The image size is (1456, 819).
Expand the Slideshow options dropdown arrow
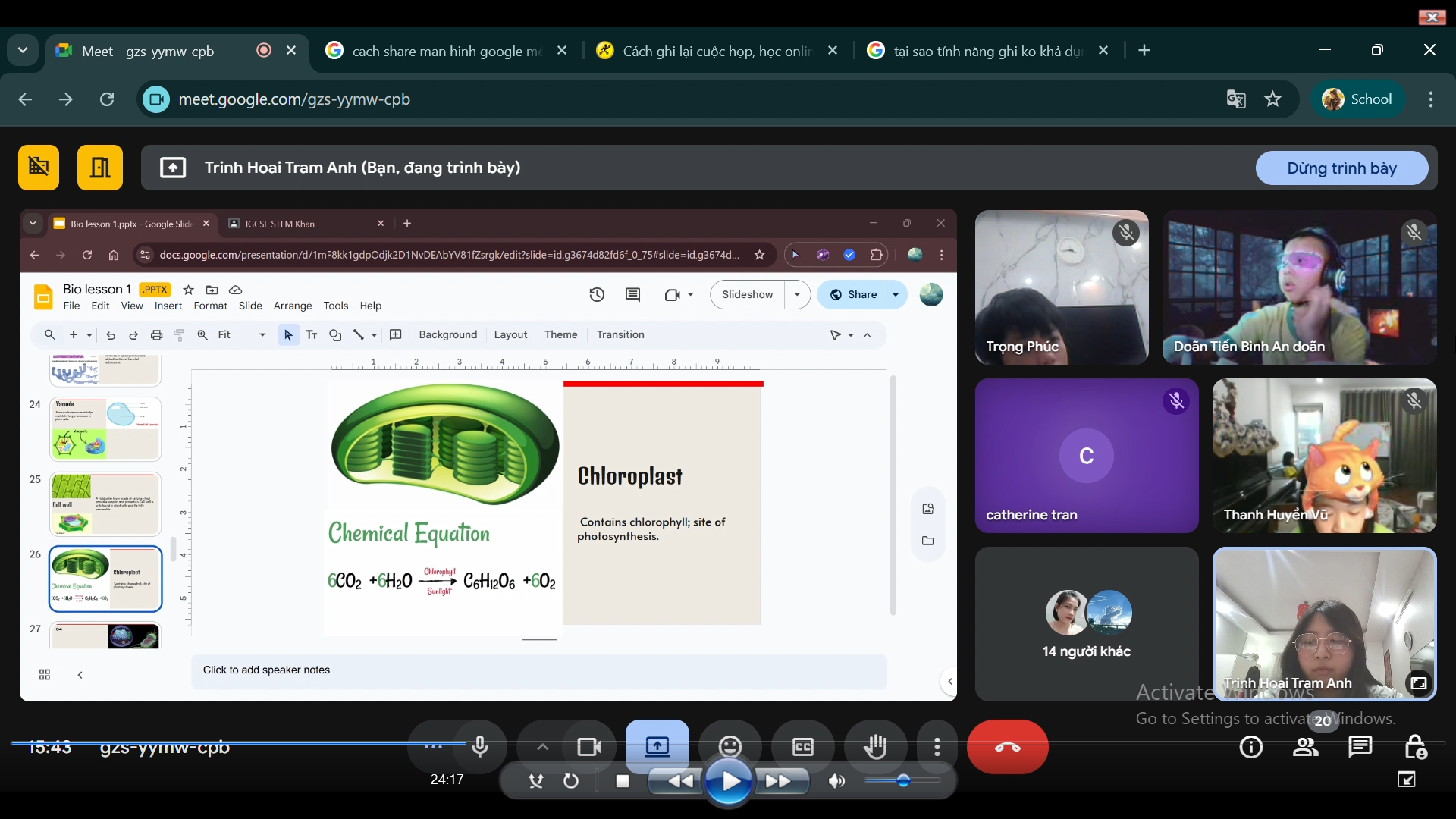coord(797,295)
